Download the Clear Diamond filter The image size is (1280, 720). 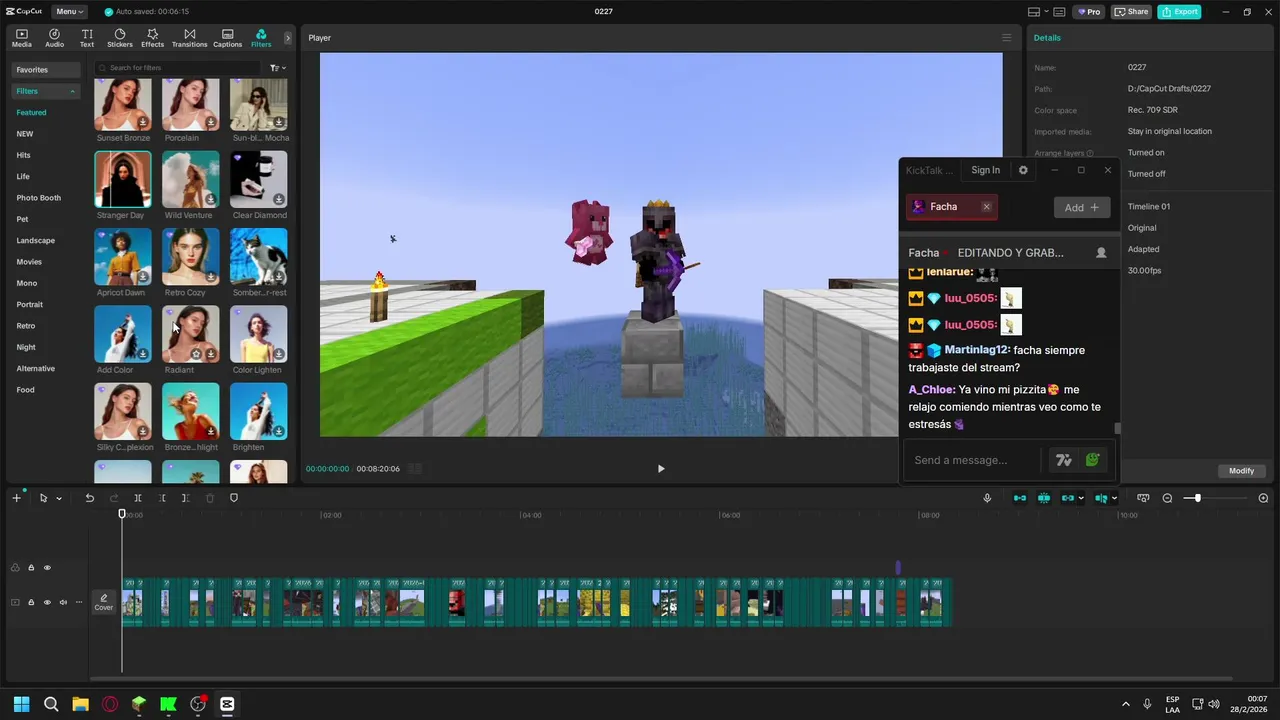279,199
